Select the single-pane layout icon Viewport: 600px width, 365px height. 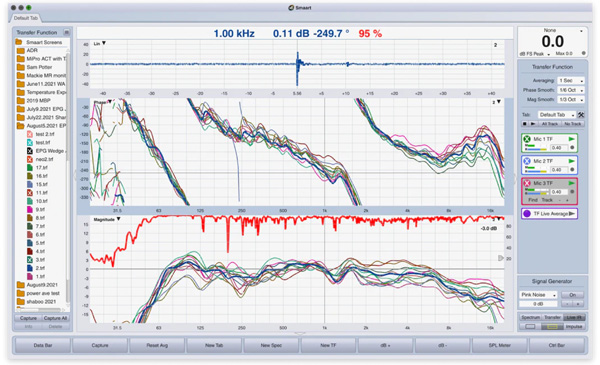tap(530, 326)
